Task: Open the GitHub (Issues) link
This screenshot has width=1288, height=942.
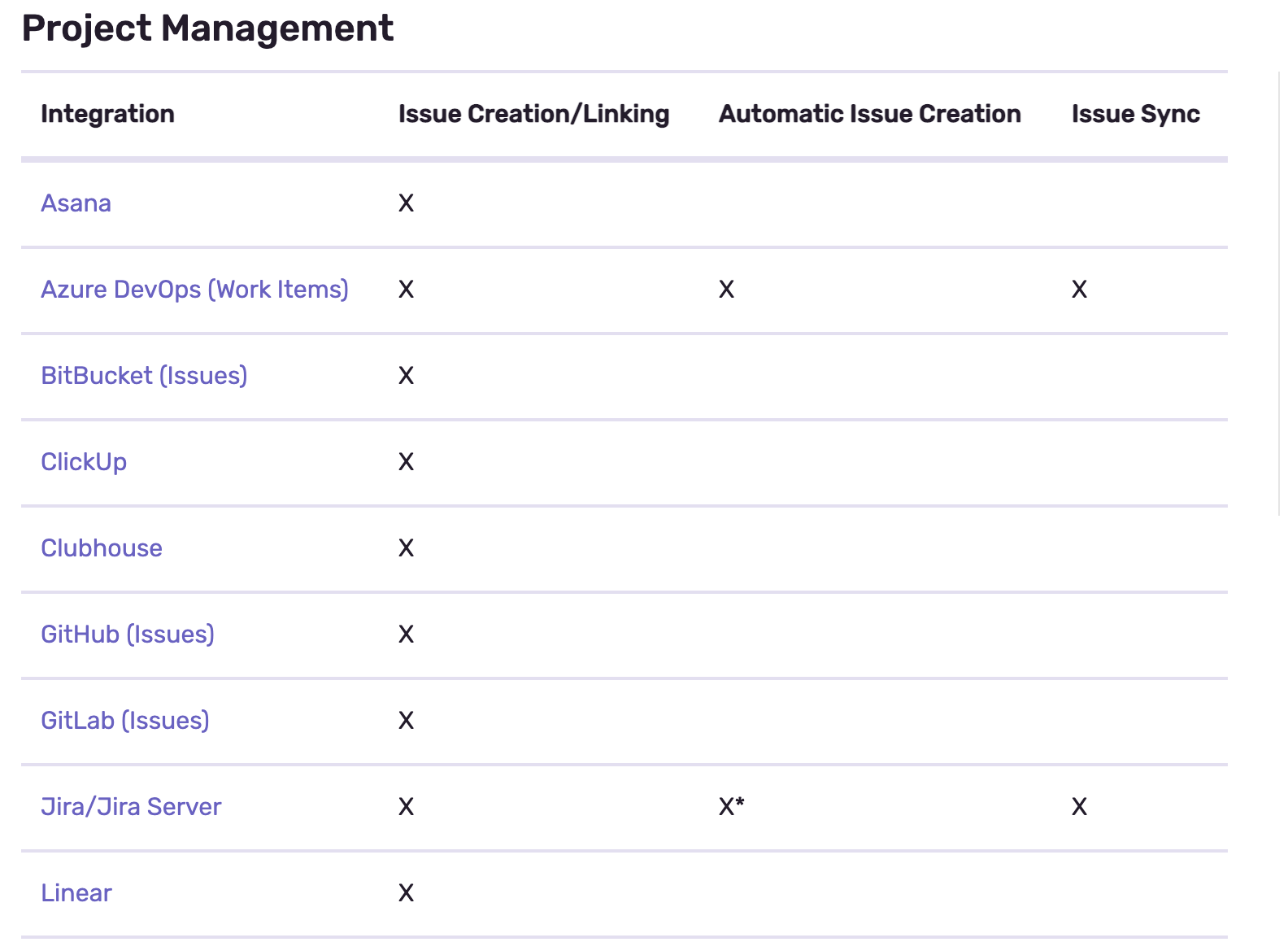Action: 128,635
